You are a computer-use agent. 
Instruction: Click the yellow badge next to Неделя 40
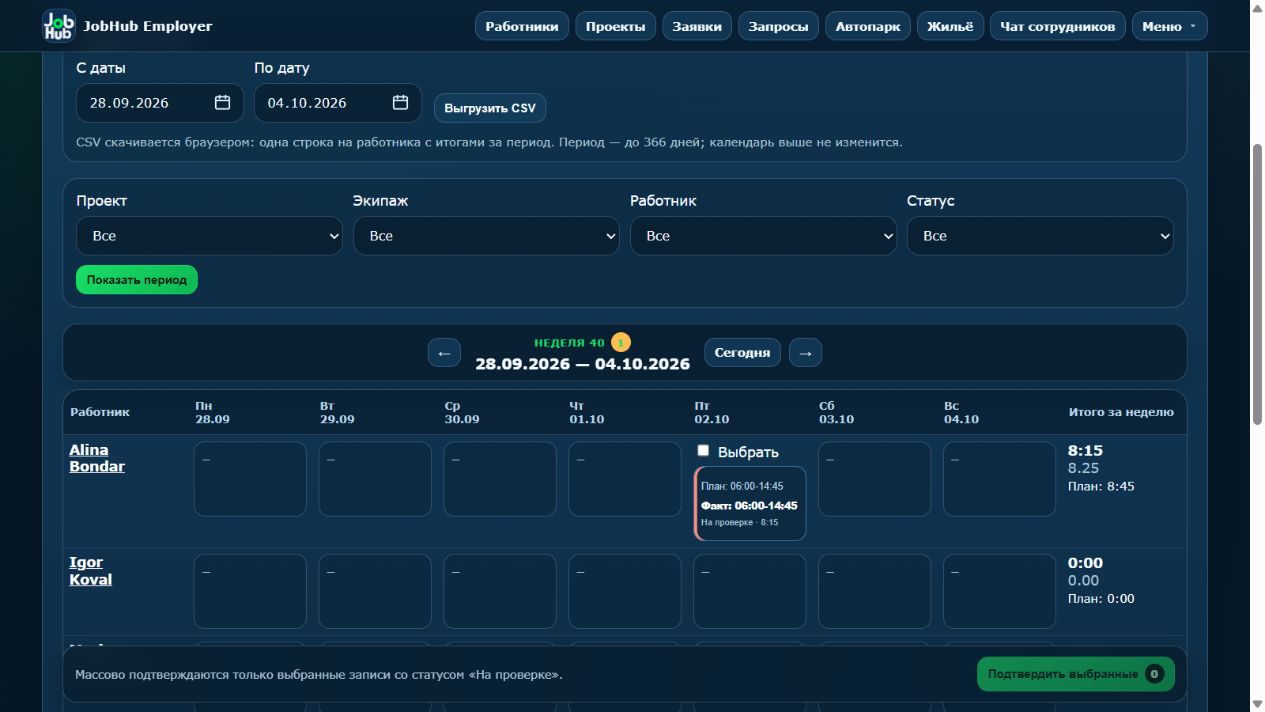(621, 343)
